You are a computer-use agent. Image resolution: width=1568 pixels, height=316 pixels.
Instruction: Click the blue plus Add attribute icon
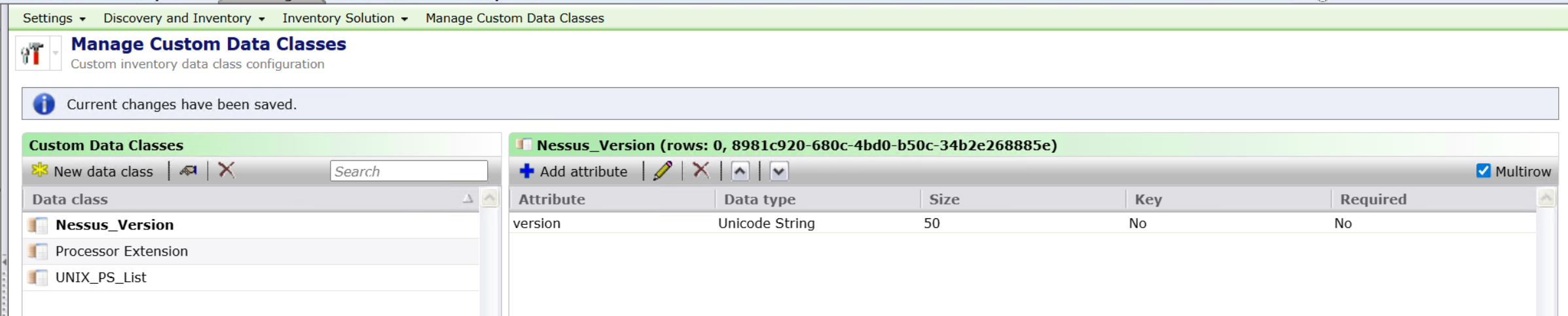click(526, 171)
